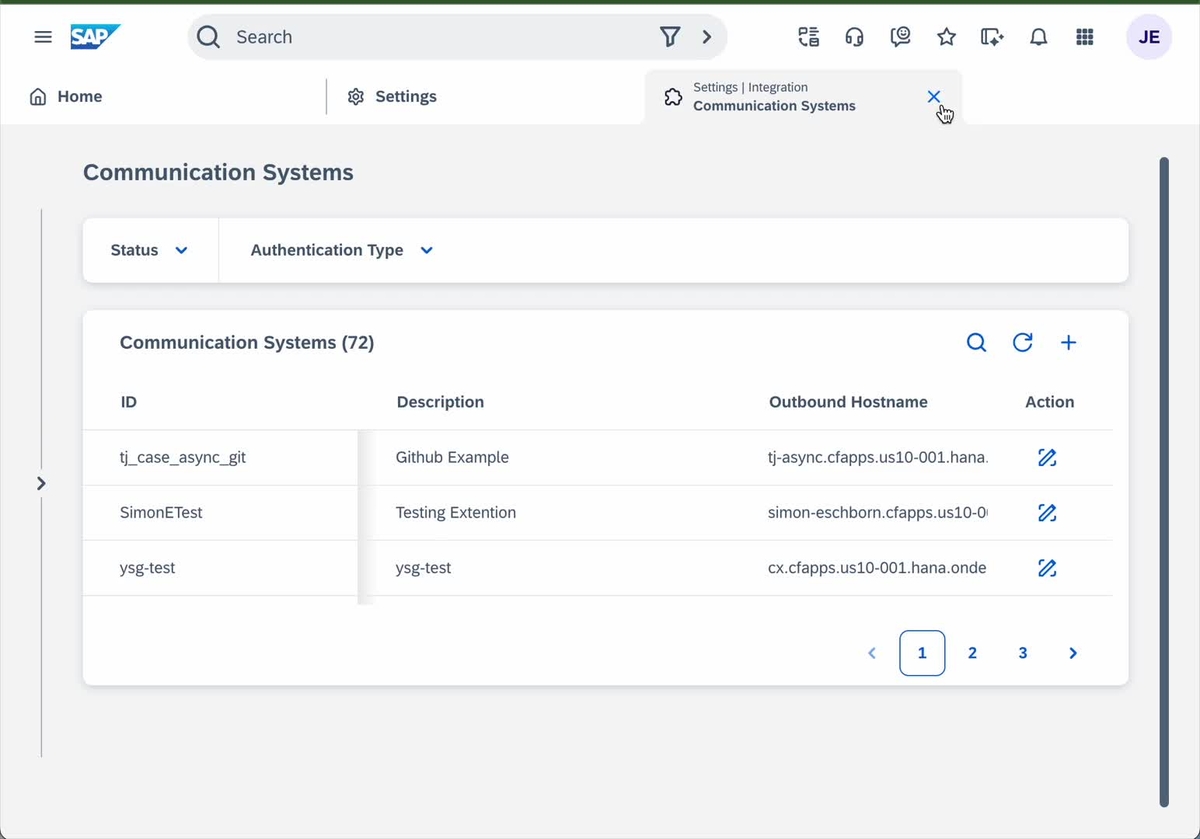Click the headset support icon
1200x839 pixels.
pos(854,37)
